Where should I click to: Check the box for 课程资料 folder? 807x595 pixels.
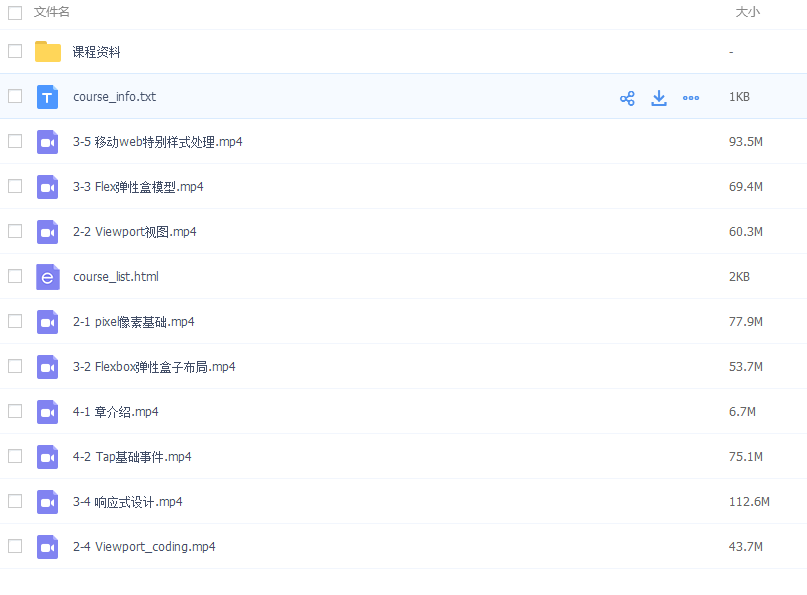[15, 51]
